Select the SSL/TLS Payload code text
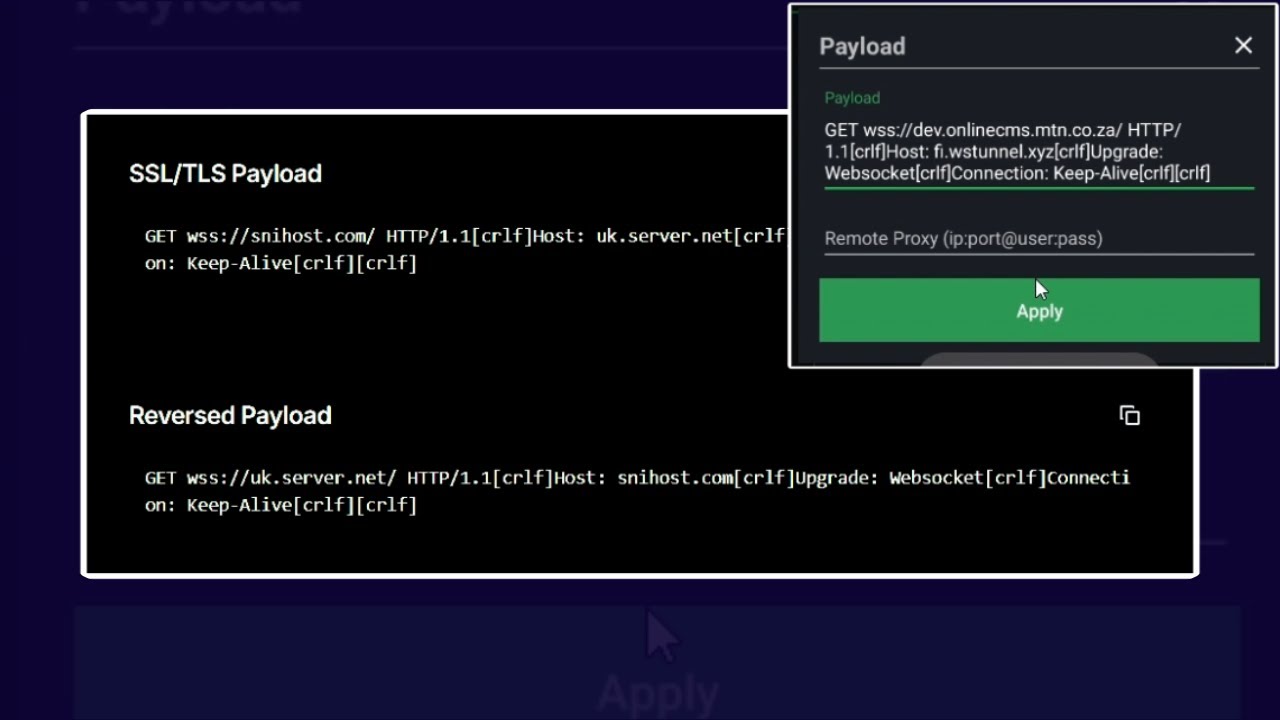 click(x=466, y=249)
